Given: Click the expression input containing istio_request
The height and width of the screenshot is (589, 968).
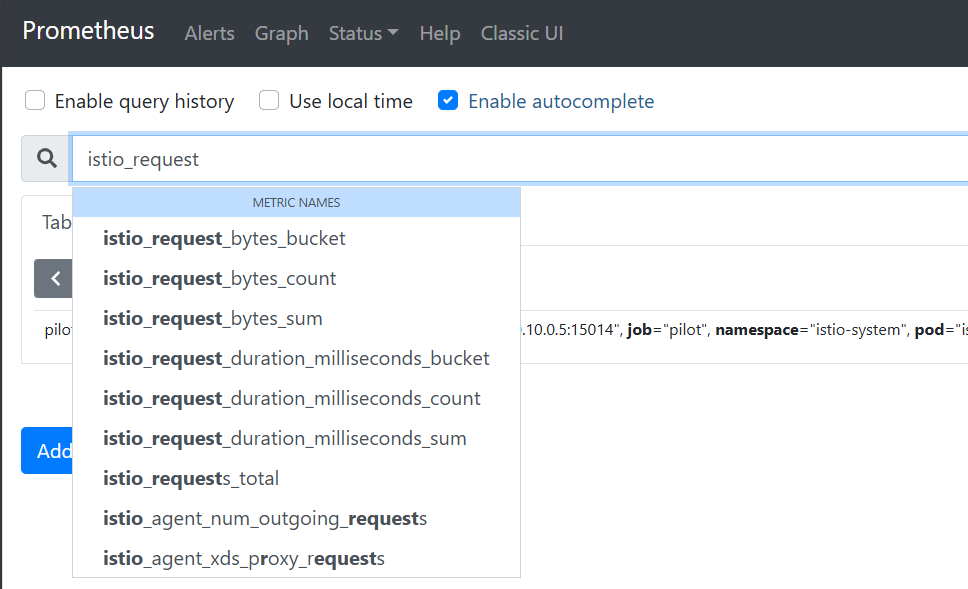Looking at the screenshot, I should pyautogui.click(x=520, y=159).
